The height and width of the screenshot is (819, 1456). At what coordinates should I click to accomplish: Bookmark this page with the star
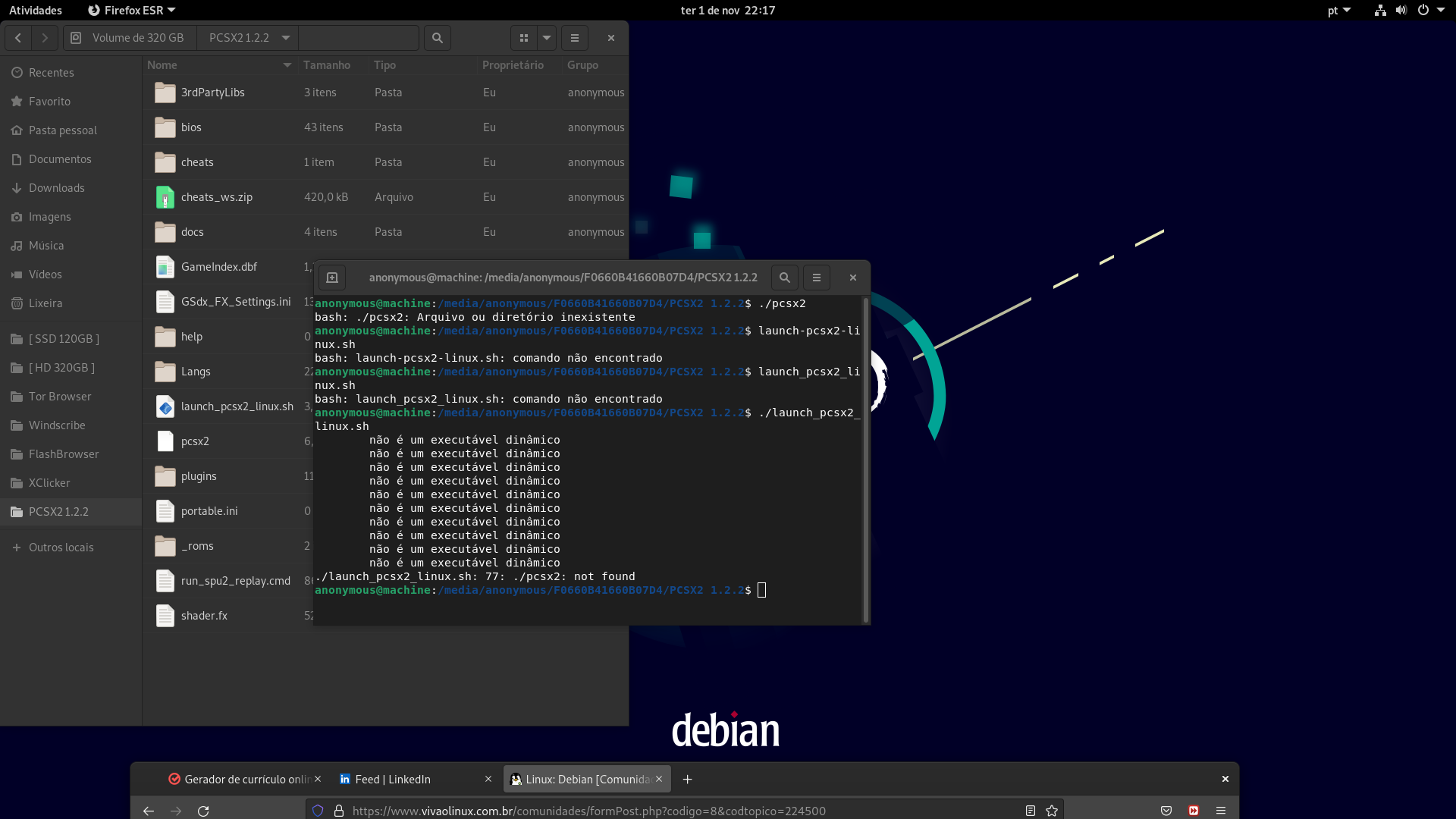pyautogui.click(x=1052, y=811)
